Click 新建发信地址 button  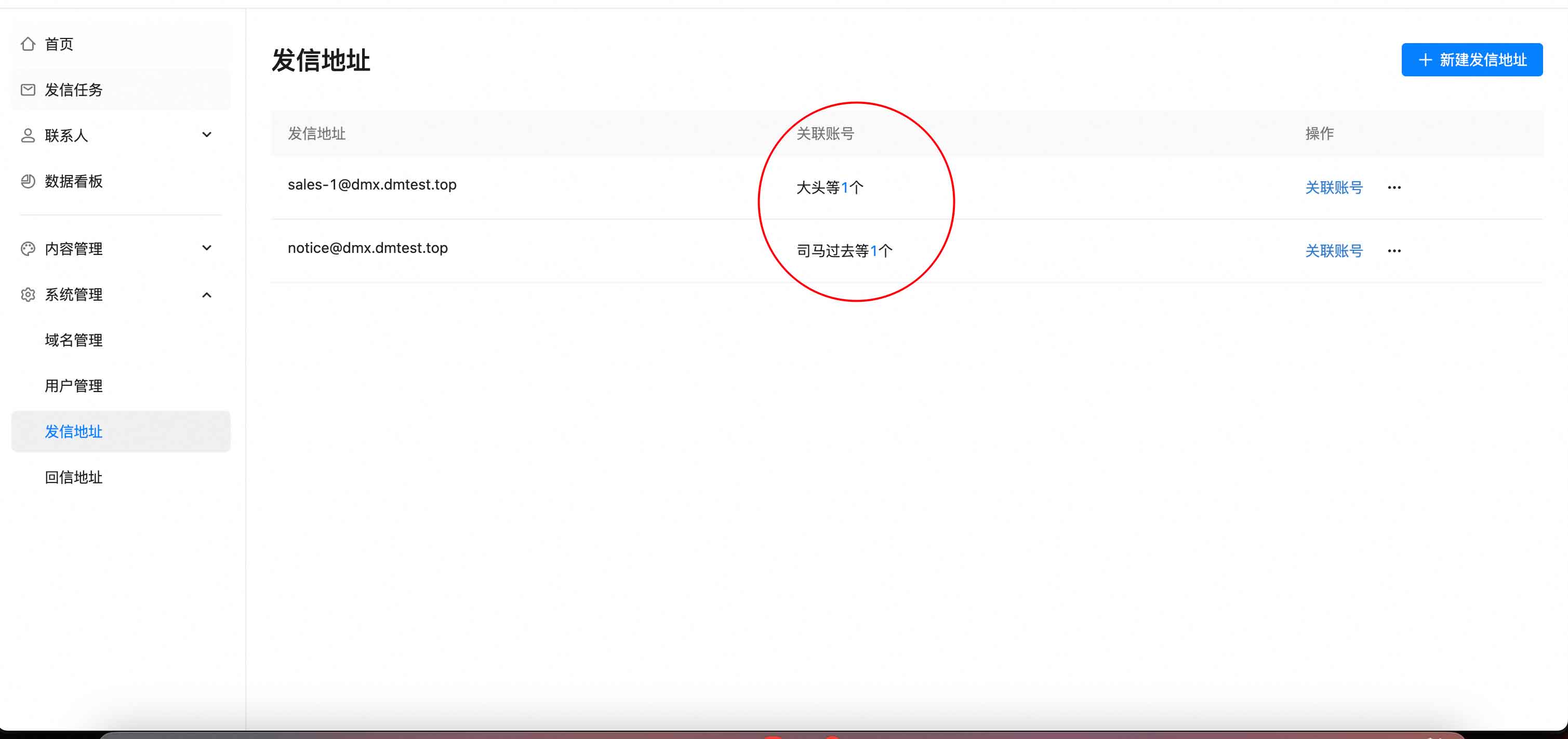pyautogui.click(x=1471, y=60)
